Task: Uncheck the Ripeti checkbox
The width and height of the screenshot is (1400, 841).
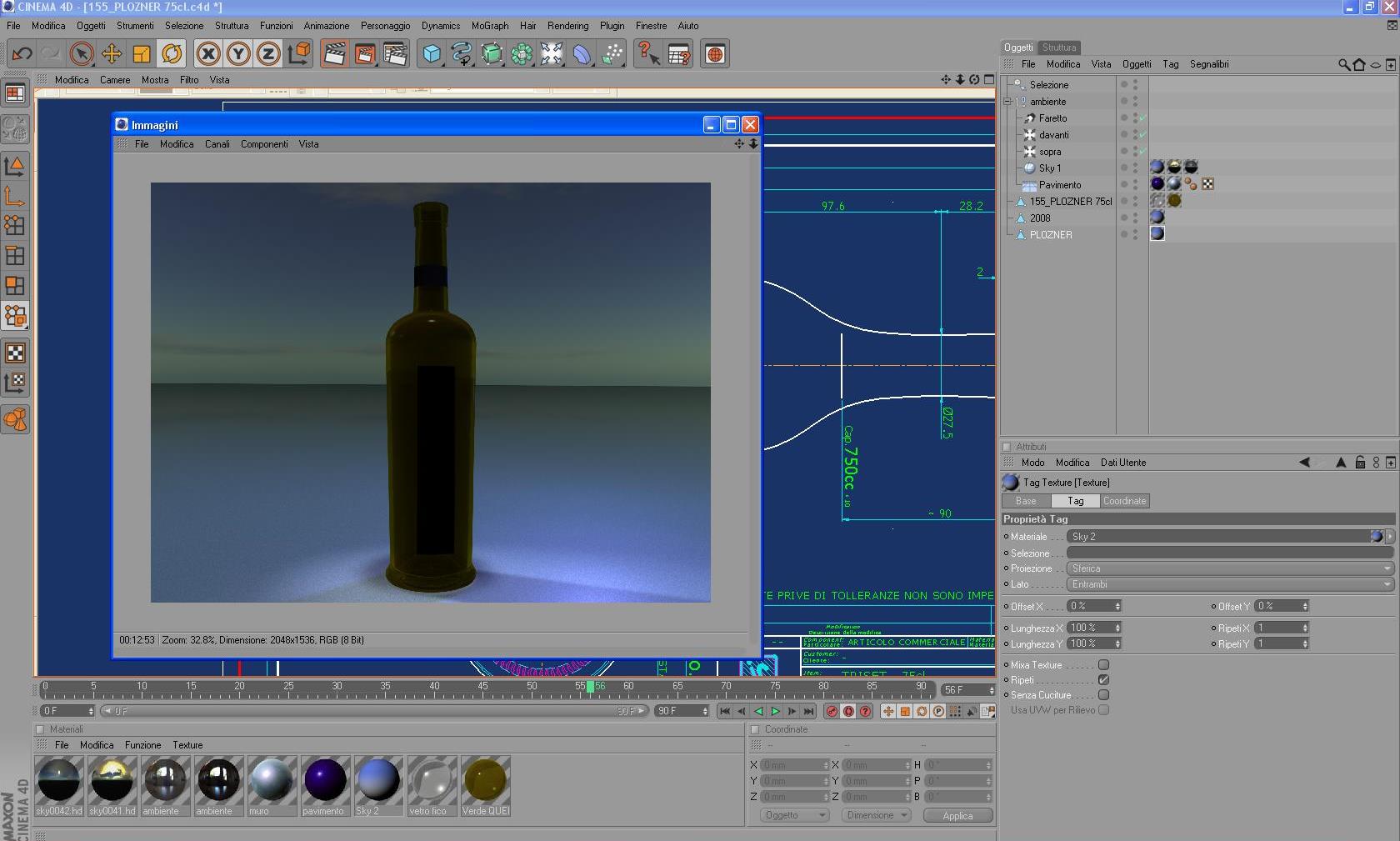Action: [x=1103, y=680]
